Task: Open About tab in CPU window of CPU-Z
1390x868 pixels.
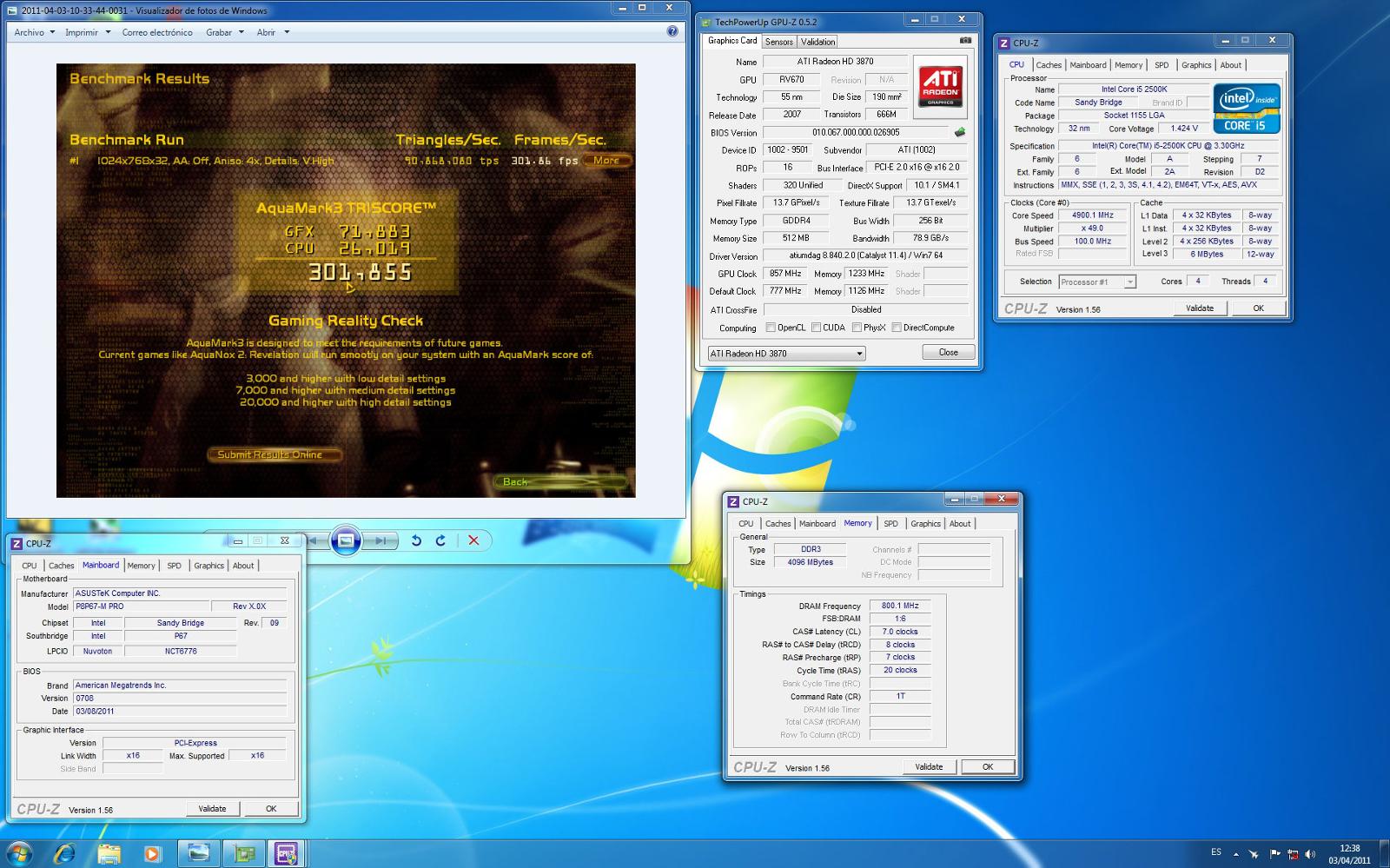Action: [1230, 65]
